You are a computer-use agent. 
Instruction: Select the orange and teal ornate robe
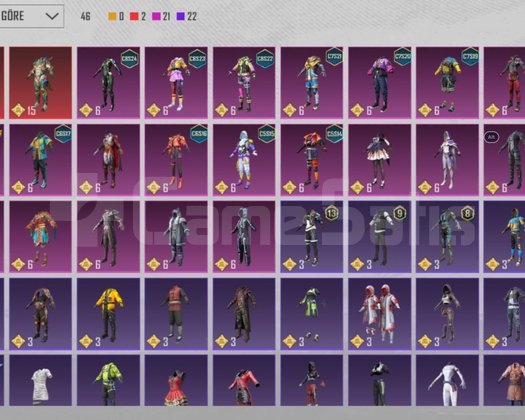[41, 237]
